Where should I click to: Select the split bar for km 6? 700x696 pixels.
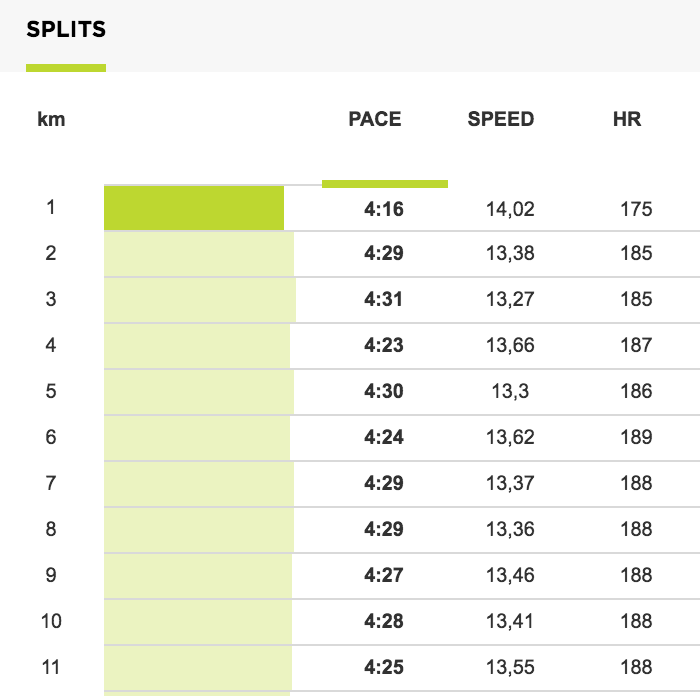(197, 438)
